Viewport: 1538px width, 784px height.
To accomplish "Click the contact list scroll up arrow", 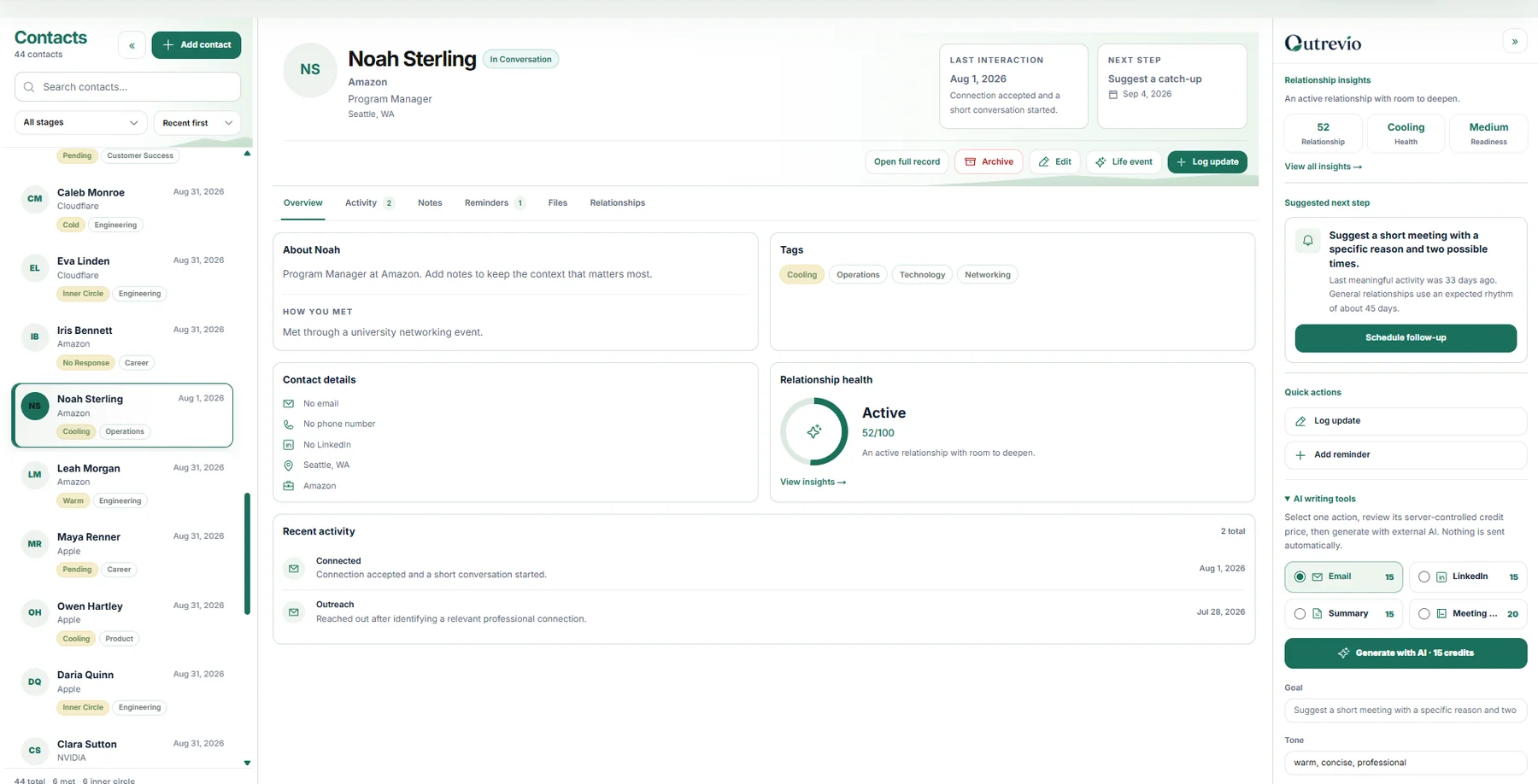I will [247, 154].
